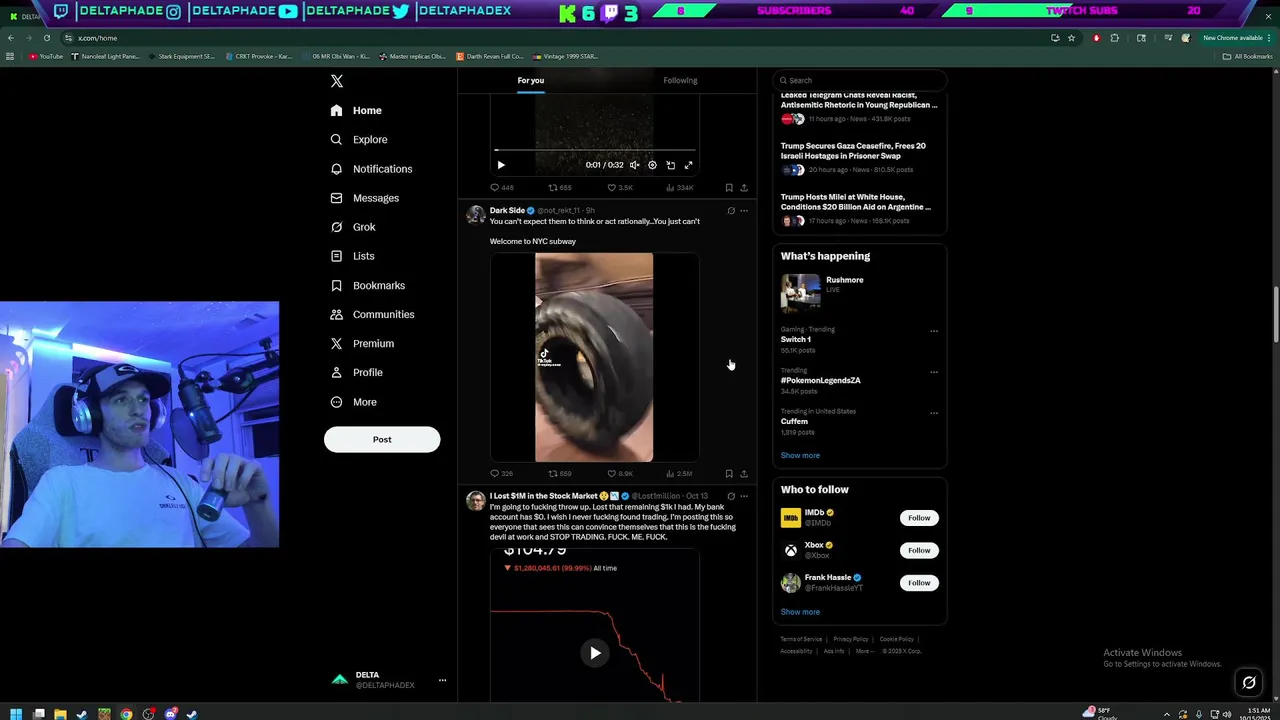Expand the More menu in the sidebar
This screenshot has width=1280, height=720.
pyautogui.click(x=354, y=402)
